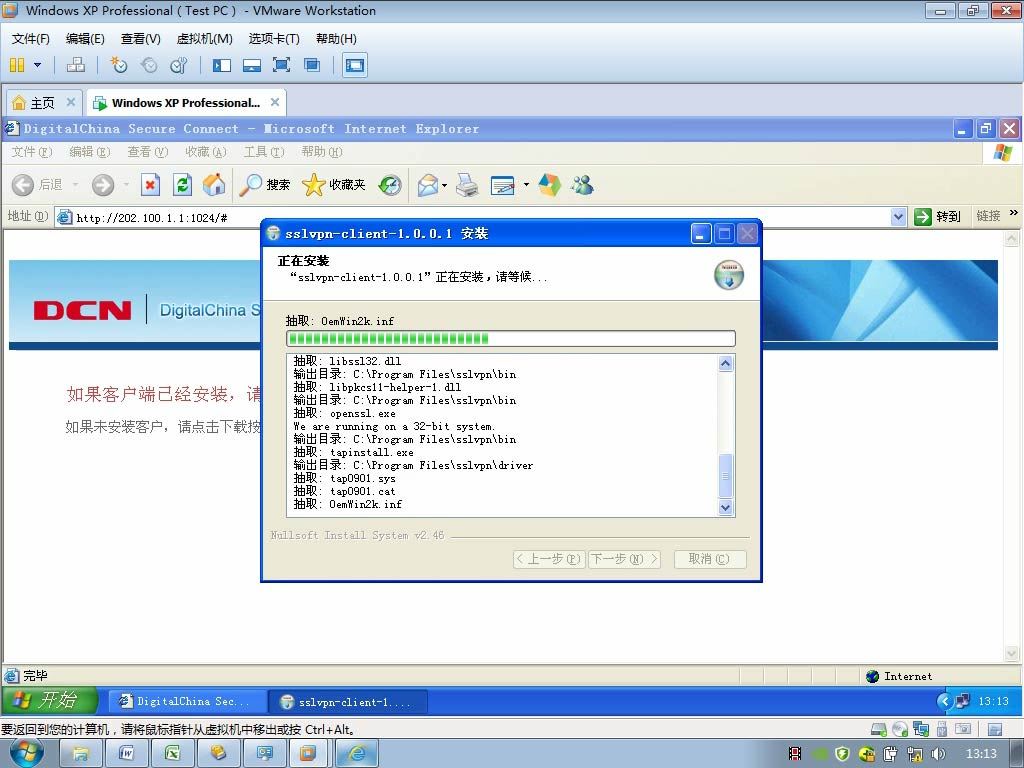Print page with IE printer icon
The image size is (1024, 768).
tap(467, 185)
